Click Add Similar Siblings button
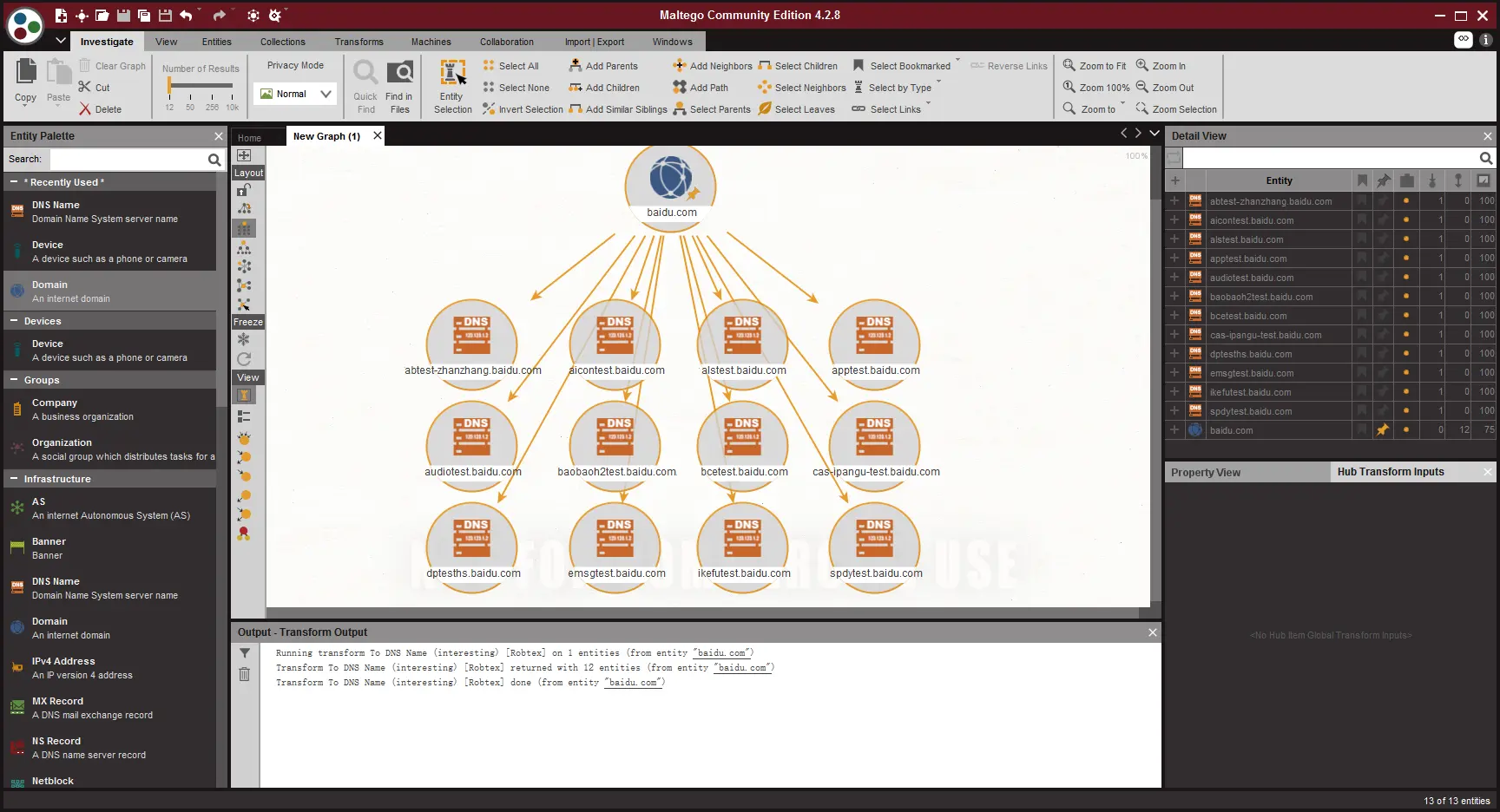Image resolution: width=1500 pixels, height=812 pixels. tap(618, 109)
